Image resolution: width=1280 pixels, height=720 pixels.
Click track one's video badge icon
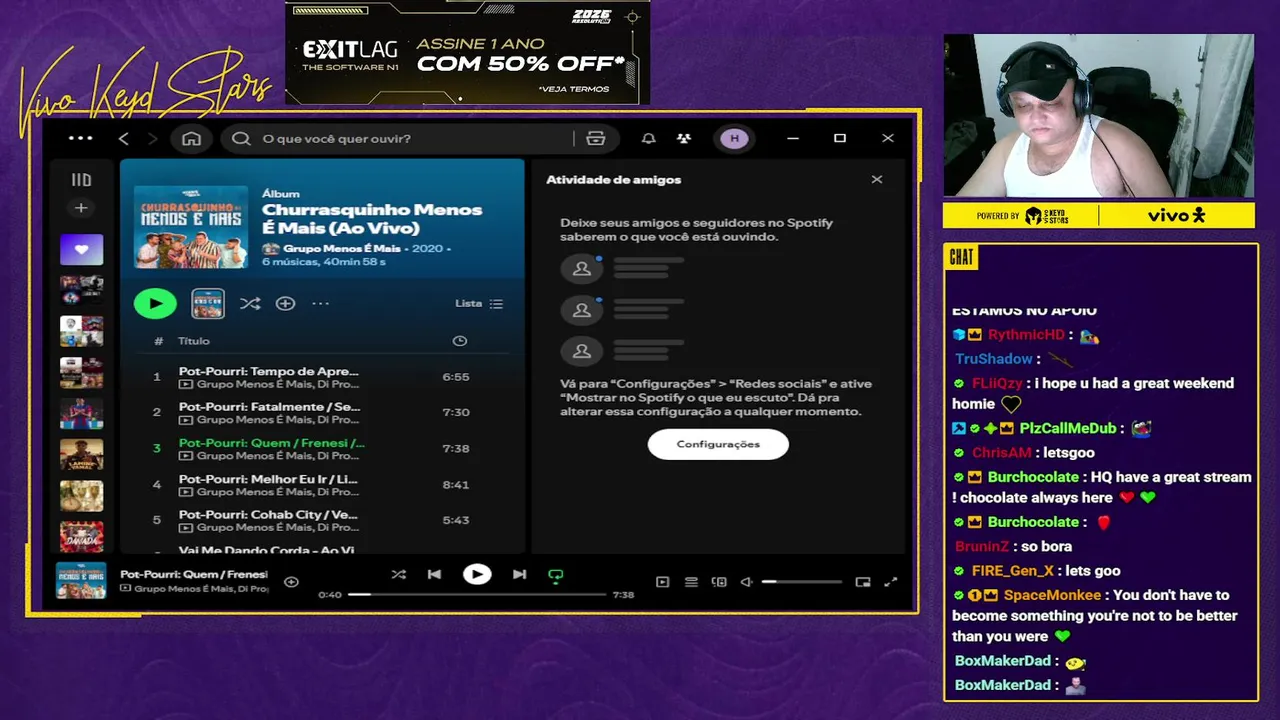coord(186,384)
